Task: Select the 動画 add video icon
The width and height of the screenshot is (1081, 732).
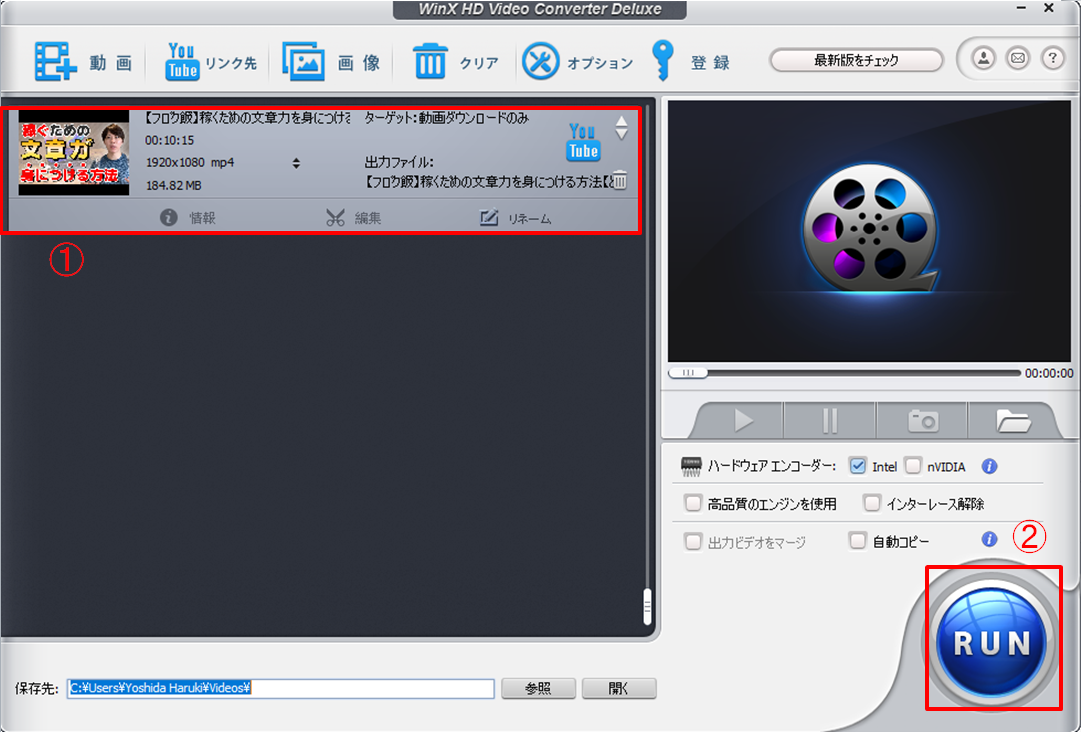Action: click(55, 60)
